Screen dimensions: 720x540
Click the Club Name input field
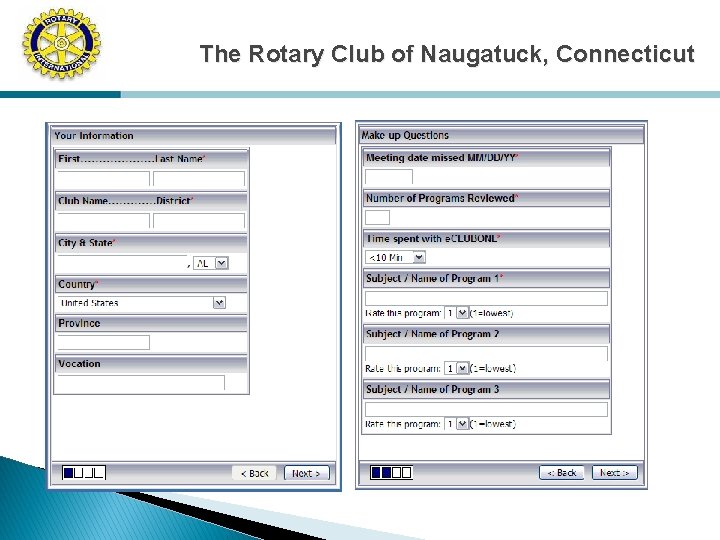pos(103,220)
